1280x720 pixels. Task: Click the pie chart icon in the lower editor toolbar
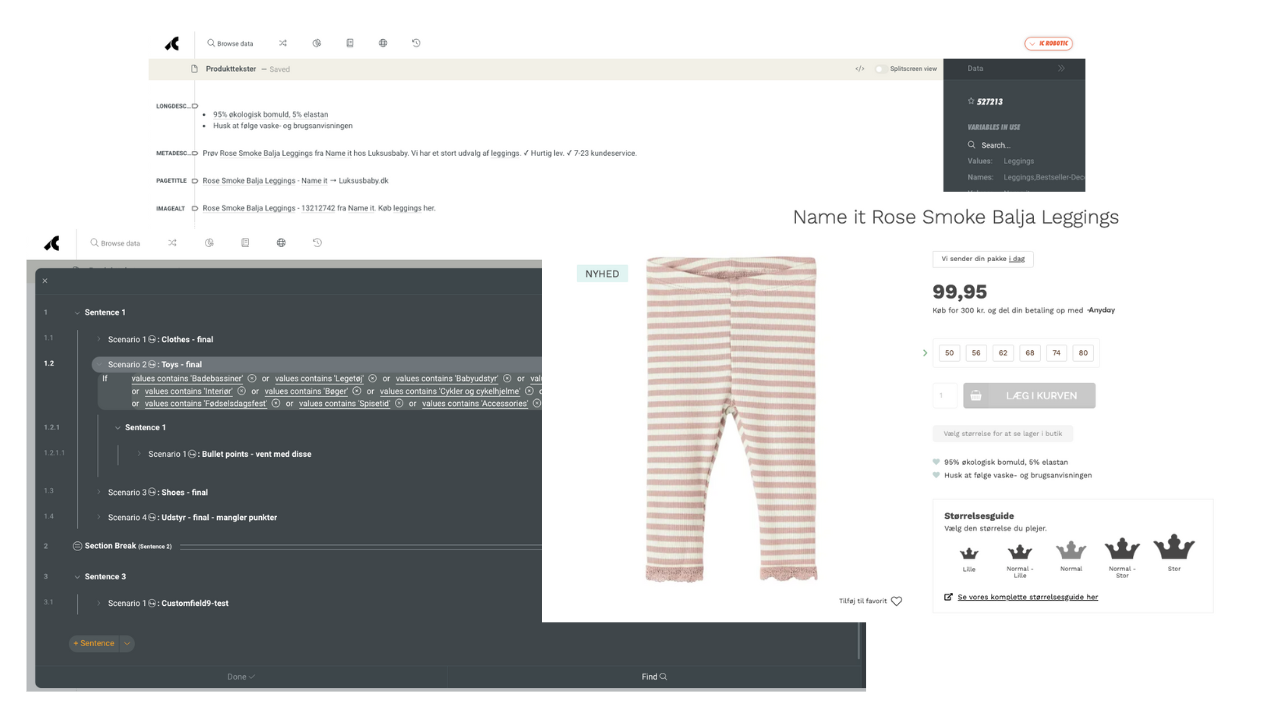[209, 243]
